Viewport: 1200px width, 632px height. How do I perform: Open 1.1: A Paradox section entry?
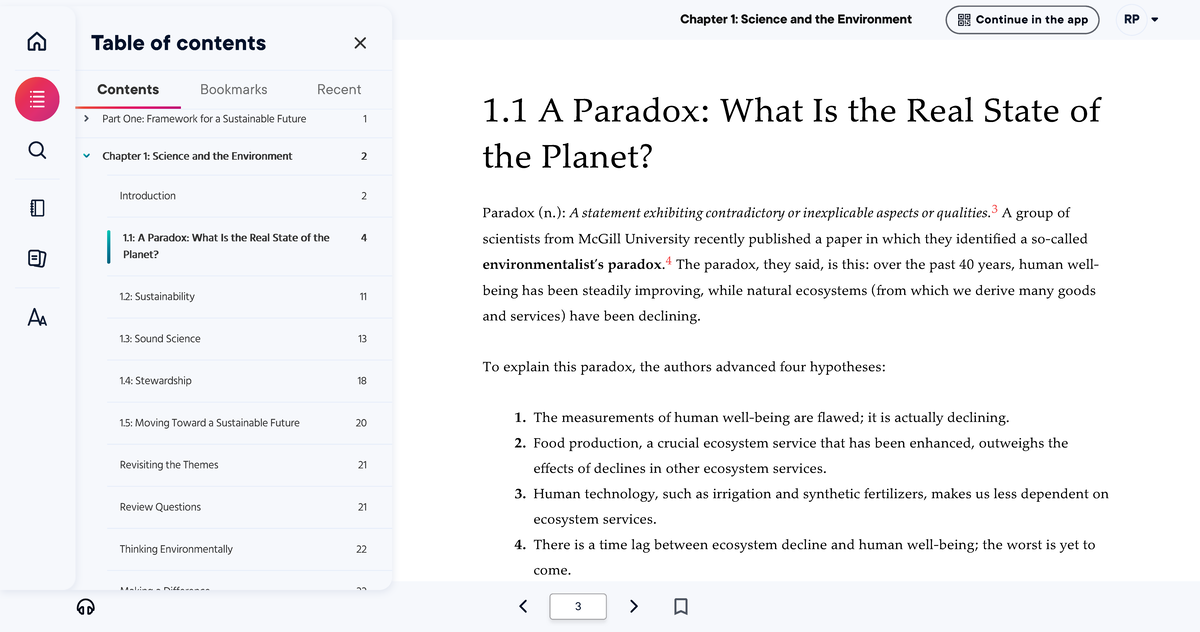(x=226, y=246)
